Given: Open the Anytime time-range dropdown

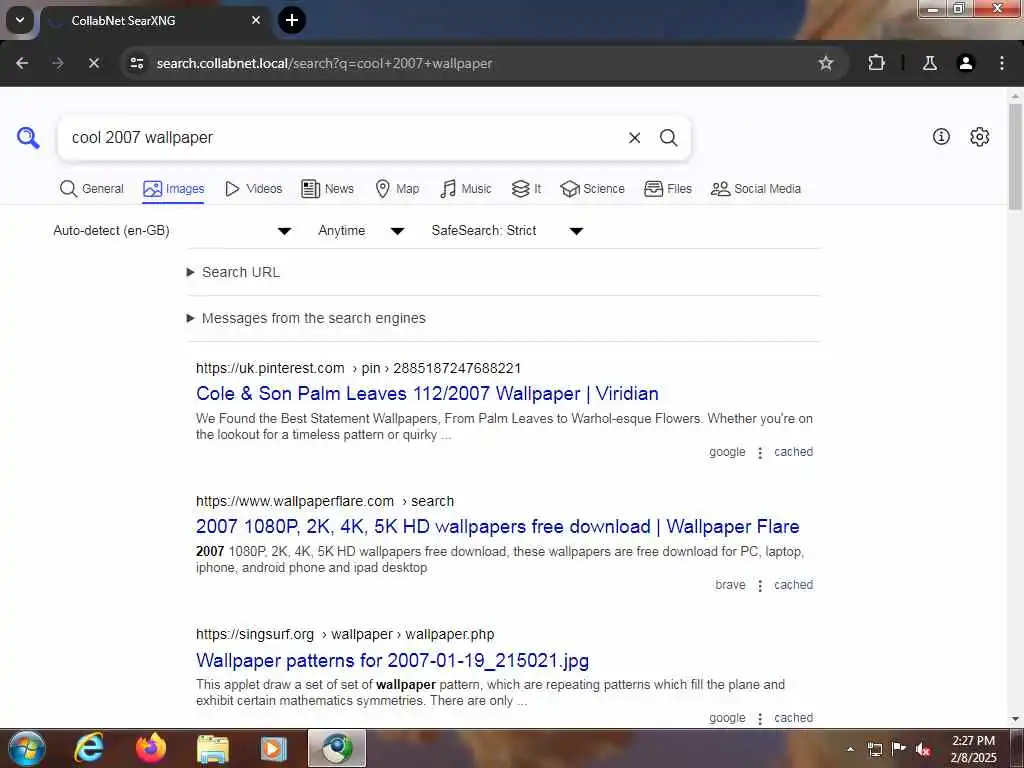Looking at the screenshot, I should 360,231.
